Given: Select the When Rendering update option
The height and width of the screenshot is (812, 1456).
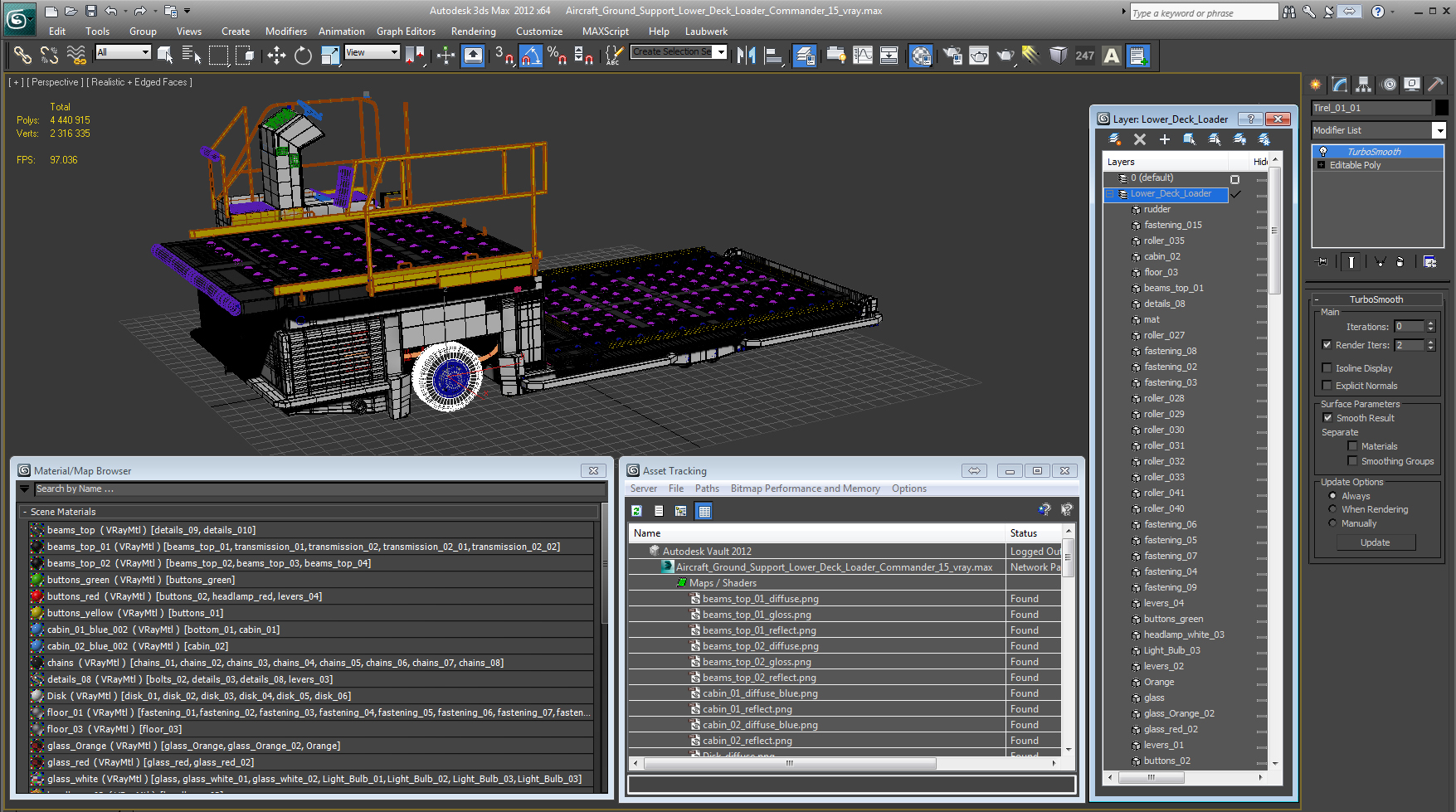Looking at the screenshot, I should [x=1332, y=509].
